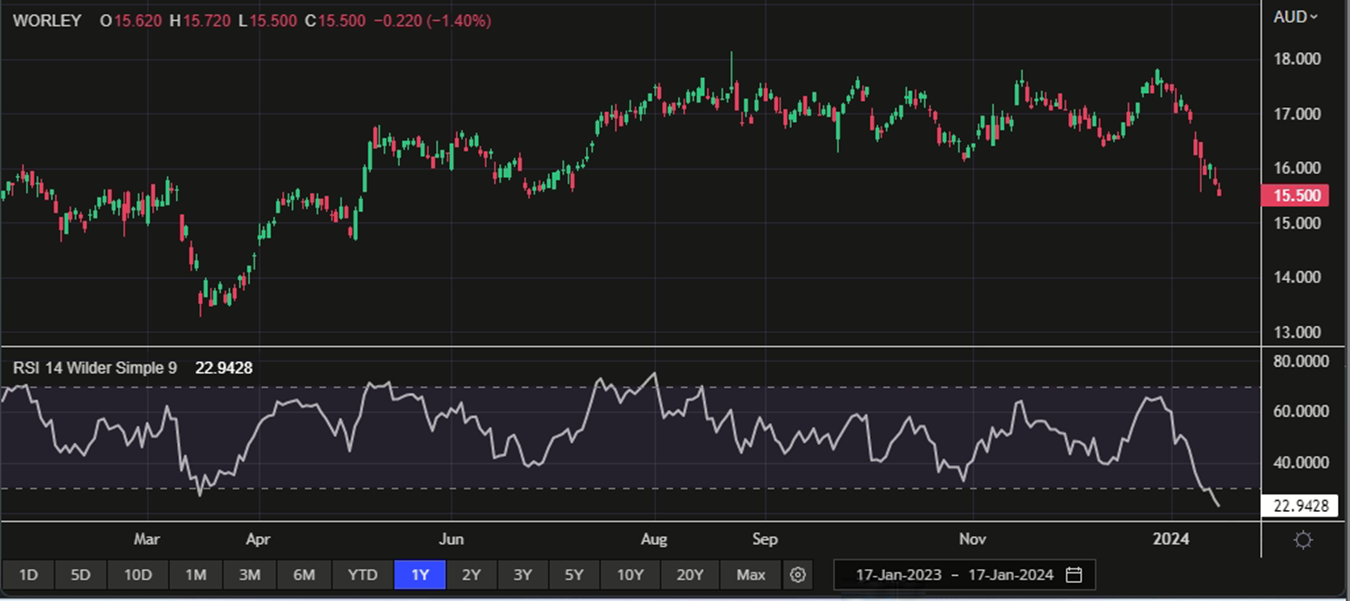Select the 3M range button
1350x601 pixels.
point(249,575)
